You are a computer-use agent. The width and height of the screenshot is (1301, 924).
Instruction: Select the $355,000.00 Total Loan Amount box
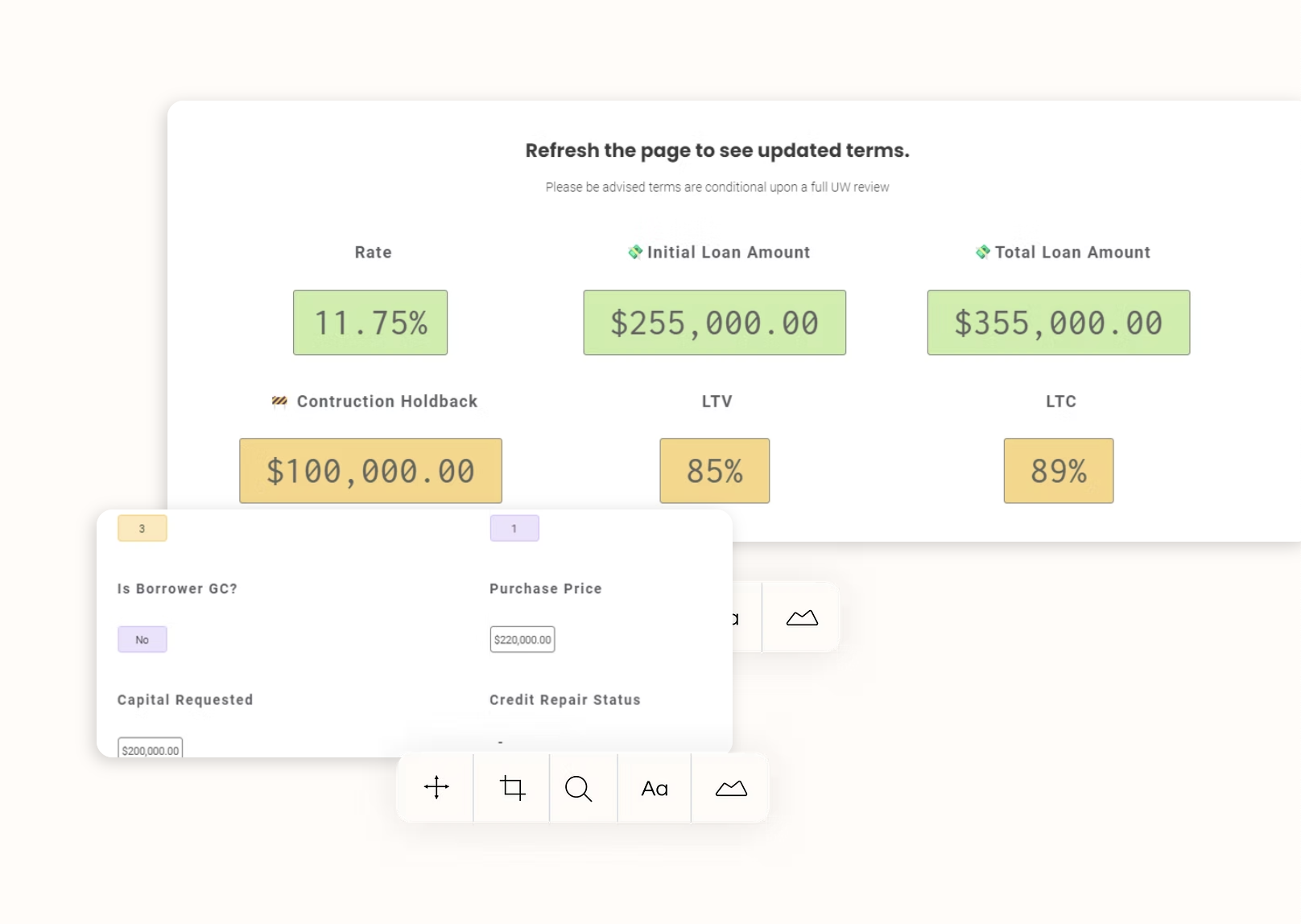1058,323
